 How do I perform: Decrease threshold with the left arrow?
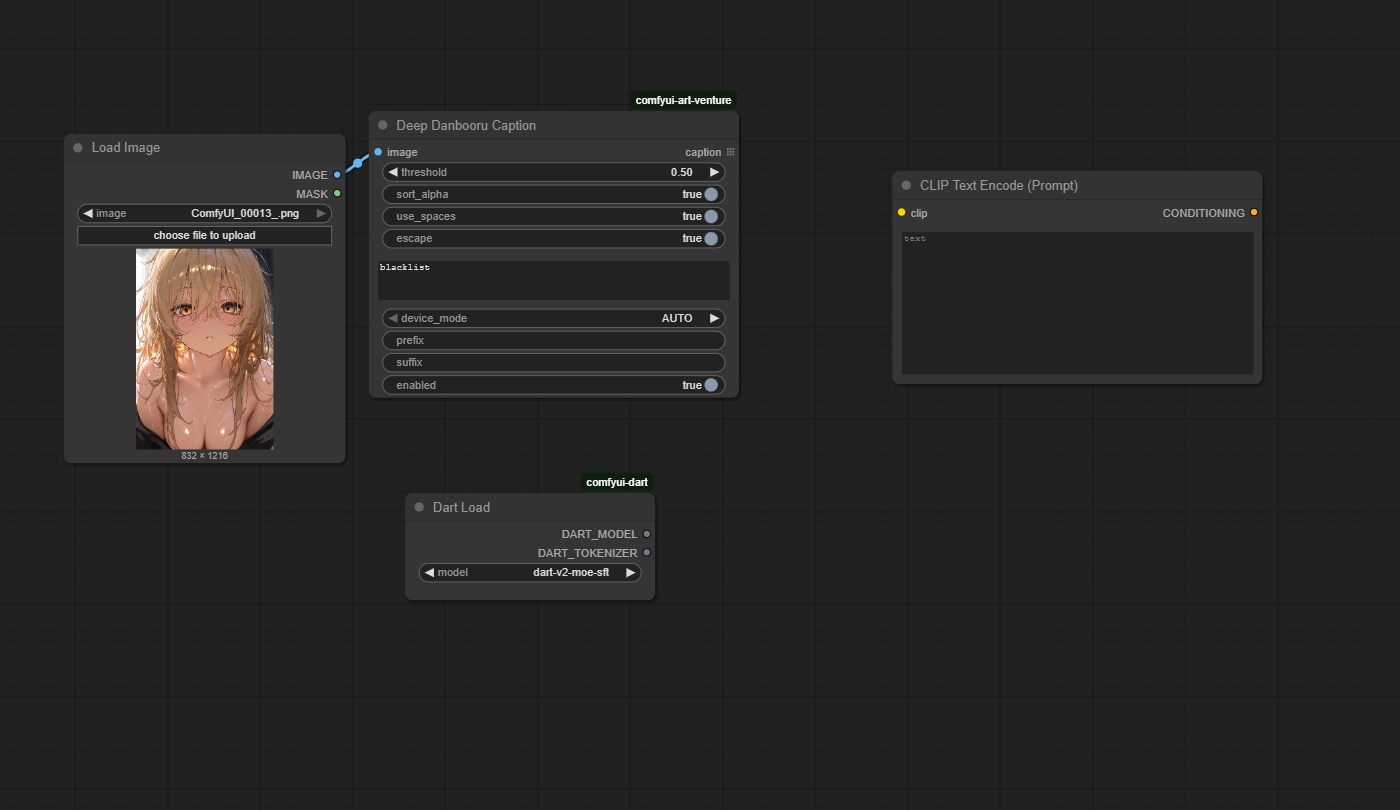coord(393,173)
